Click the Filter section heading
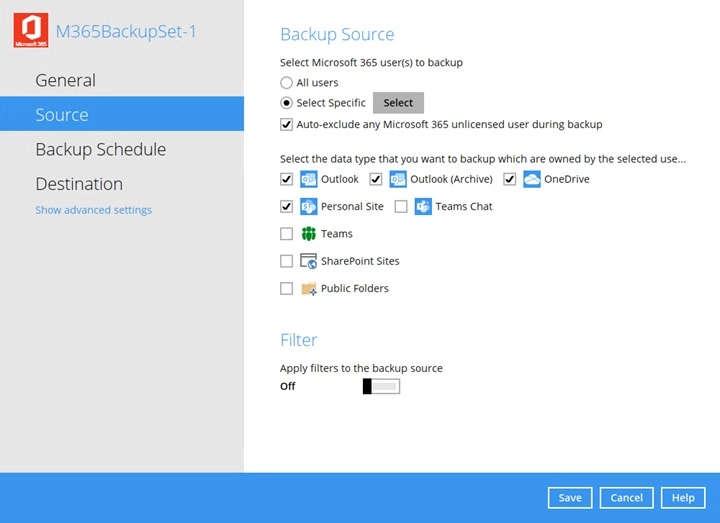This screenshot has width=720, height=523. point(298,340)
